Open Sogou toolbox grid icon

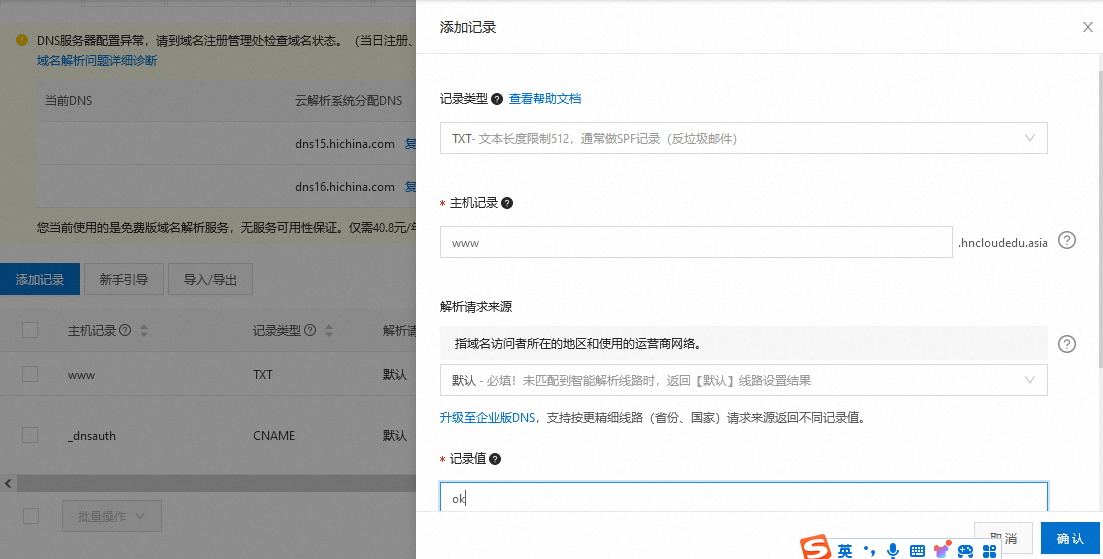tap(990, 551)
